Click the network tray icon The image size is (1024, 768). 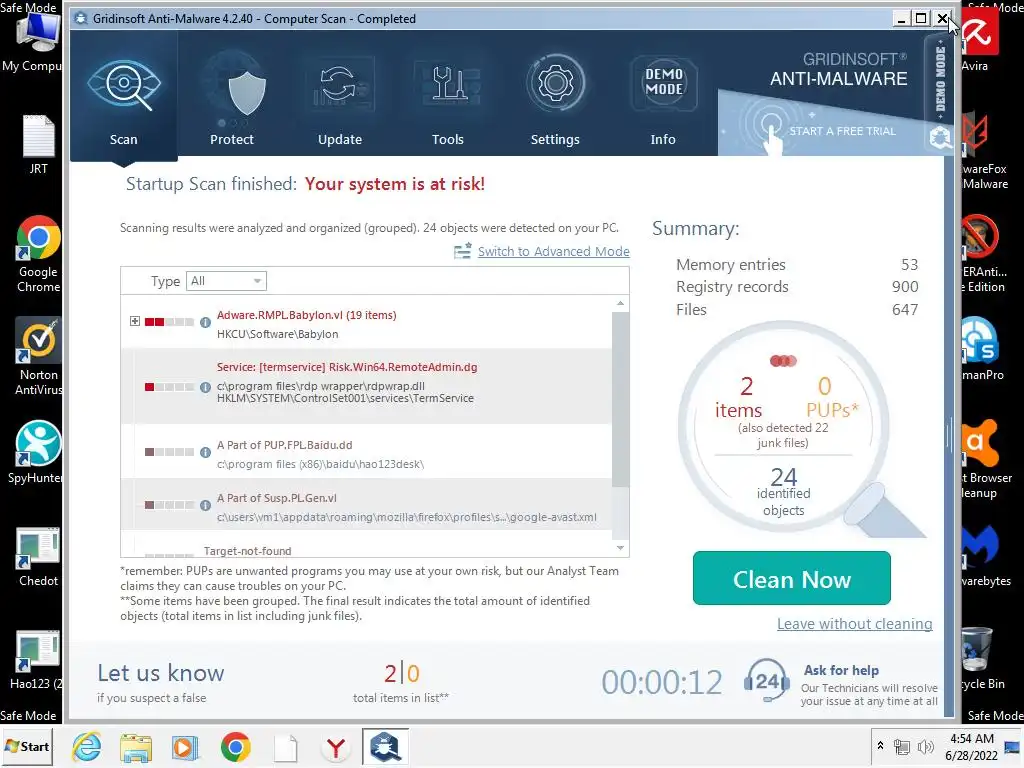pyautogui.click(x=902, y=746)
